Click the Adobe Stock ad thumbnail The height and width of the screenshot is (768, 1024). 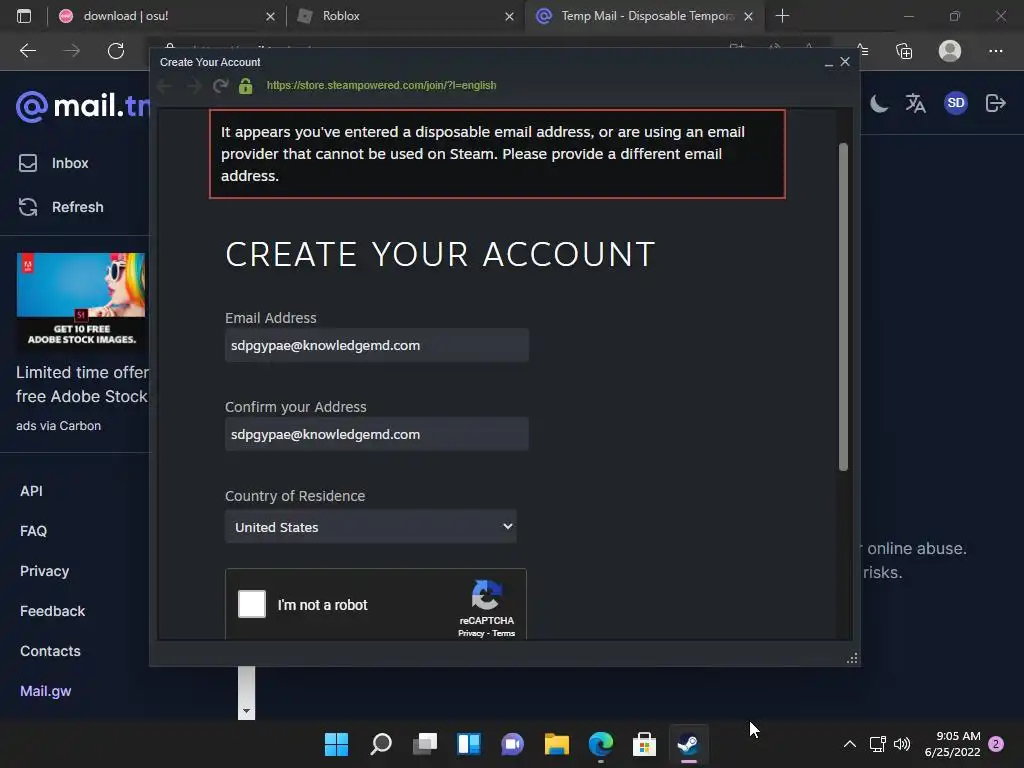click(81, 300)
